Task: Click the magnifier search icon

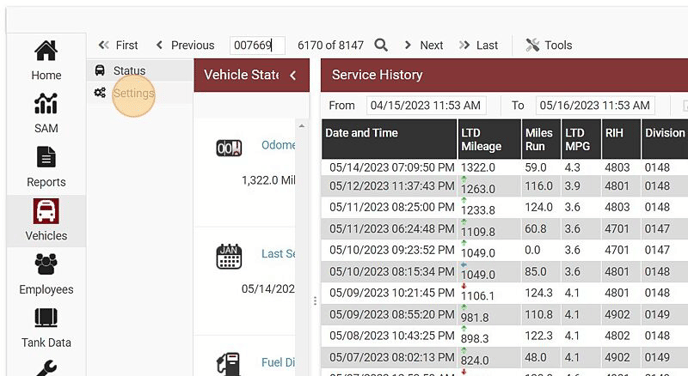Action: click(x=381, y=45)
